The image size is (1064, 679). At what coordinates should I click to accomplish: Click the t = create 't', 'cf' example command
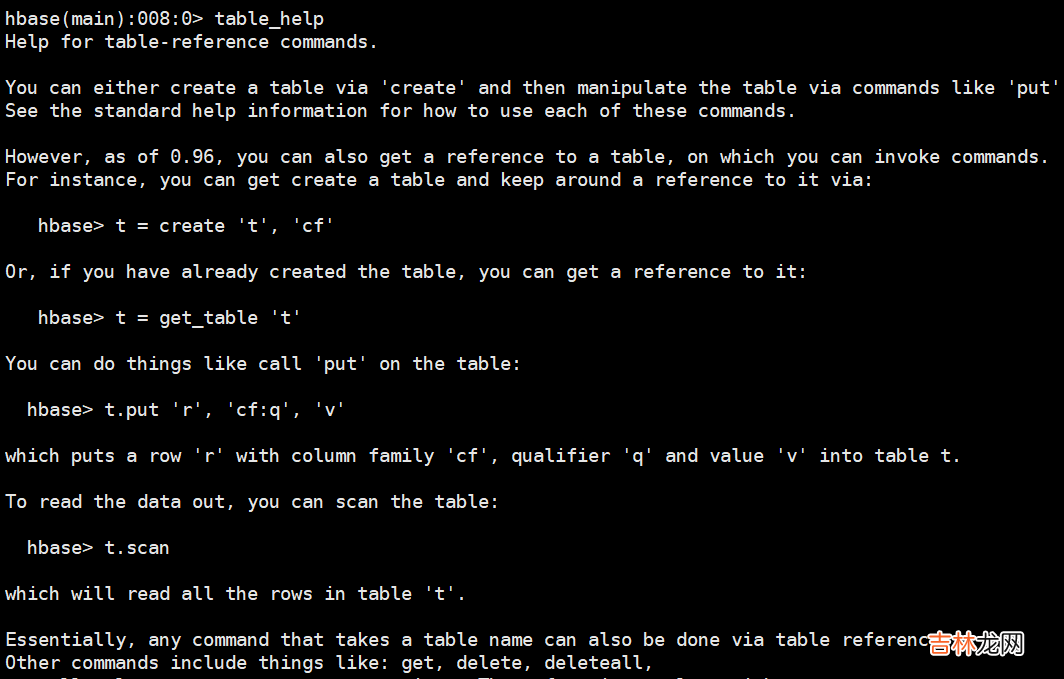coord(224,225)
